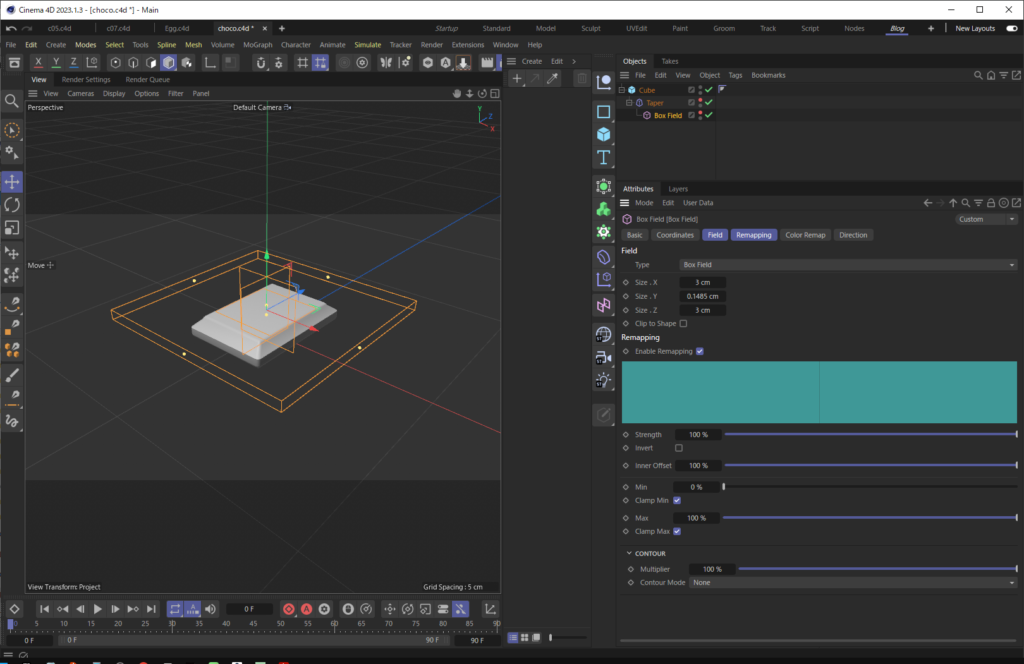Open the Text object icon in the right sidebar
Viewport: 1024px width, 664px height.
[604, 157]
